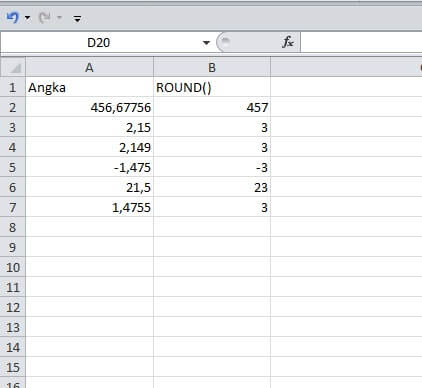This screenshot has height=388, width=422.
Task: Select column B header
Action: tap(212, 68)
